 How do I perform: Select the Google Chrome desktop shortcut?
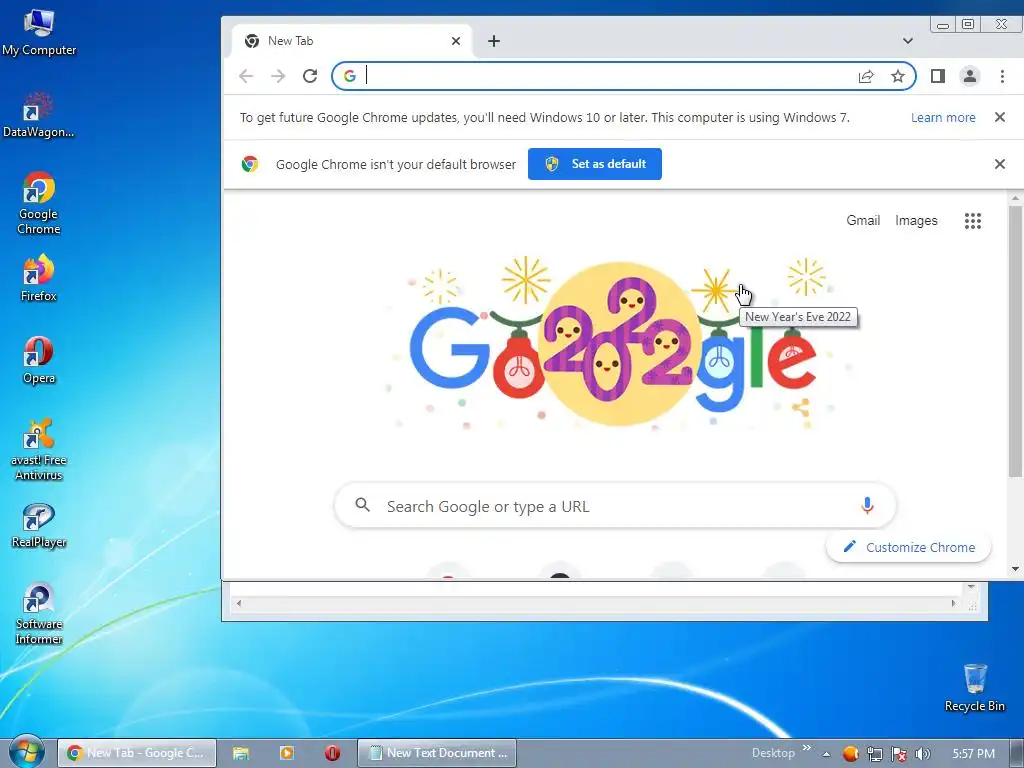(39, 202)
